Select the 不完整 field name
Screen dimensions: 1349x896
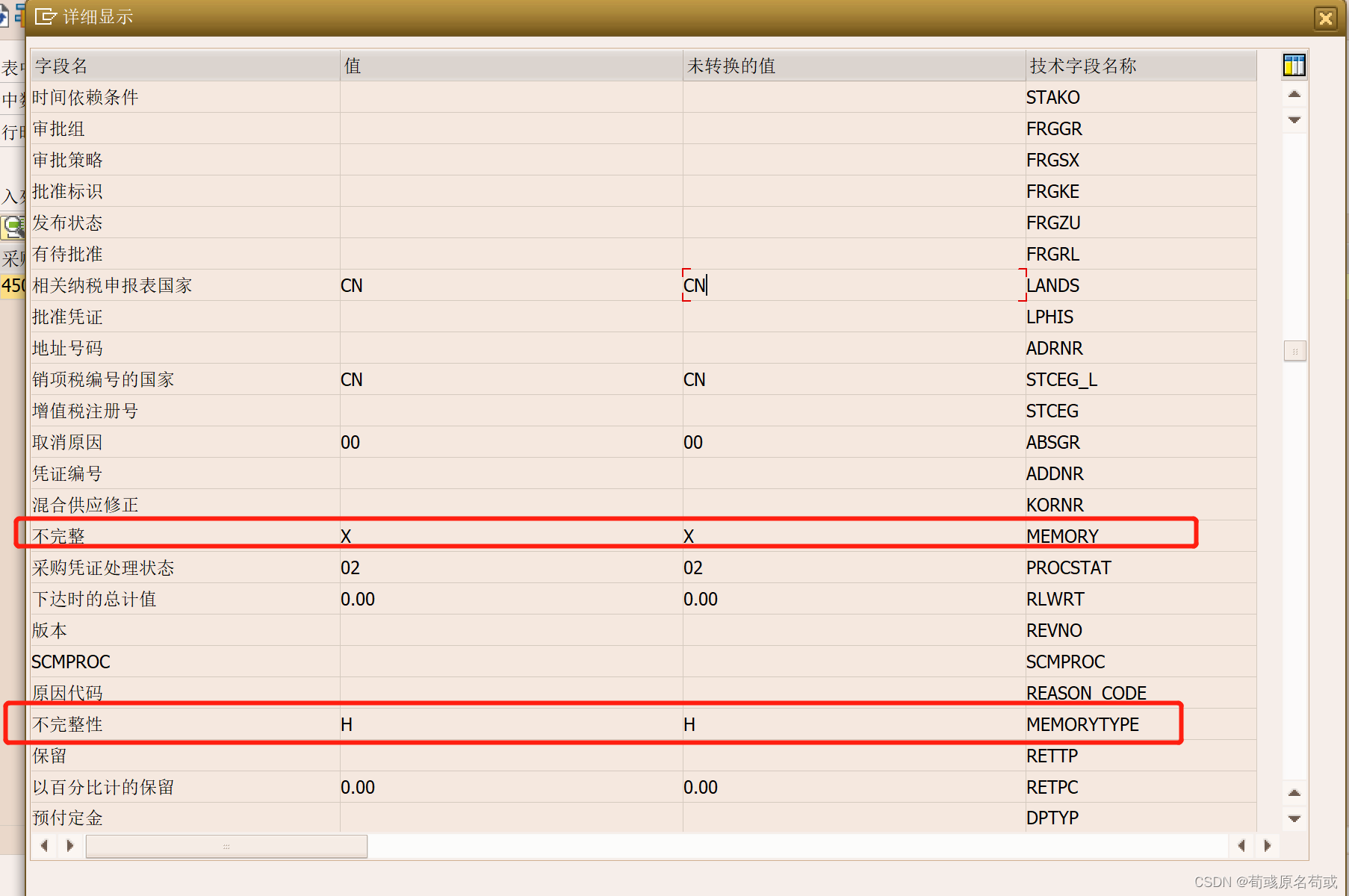[58, 536]
